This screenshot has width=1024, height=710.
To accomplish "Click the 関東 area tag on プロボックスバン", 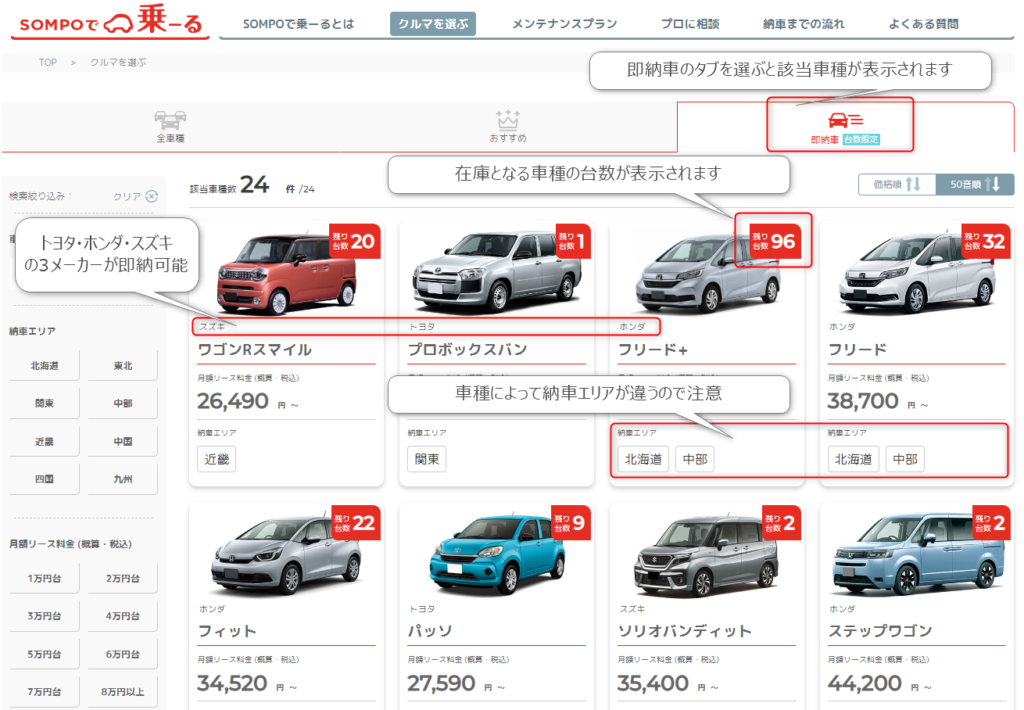I will point(427,459).
